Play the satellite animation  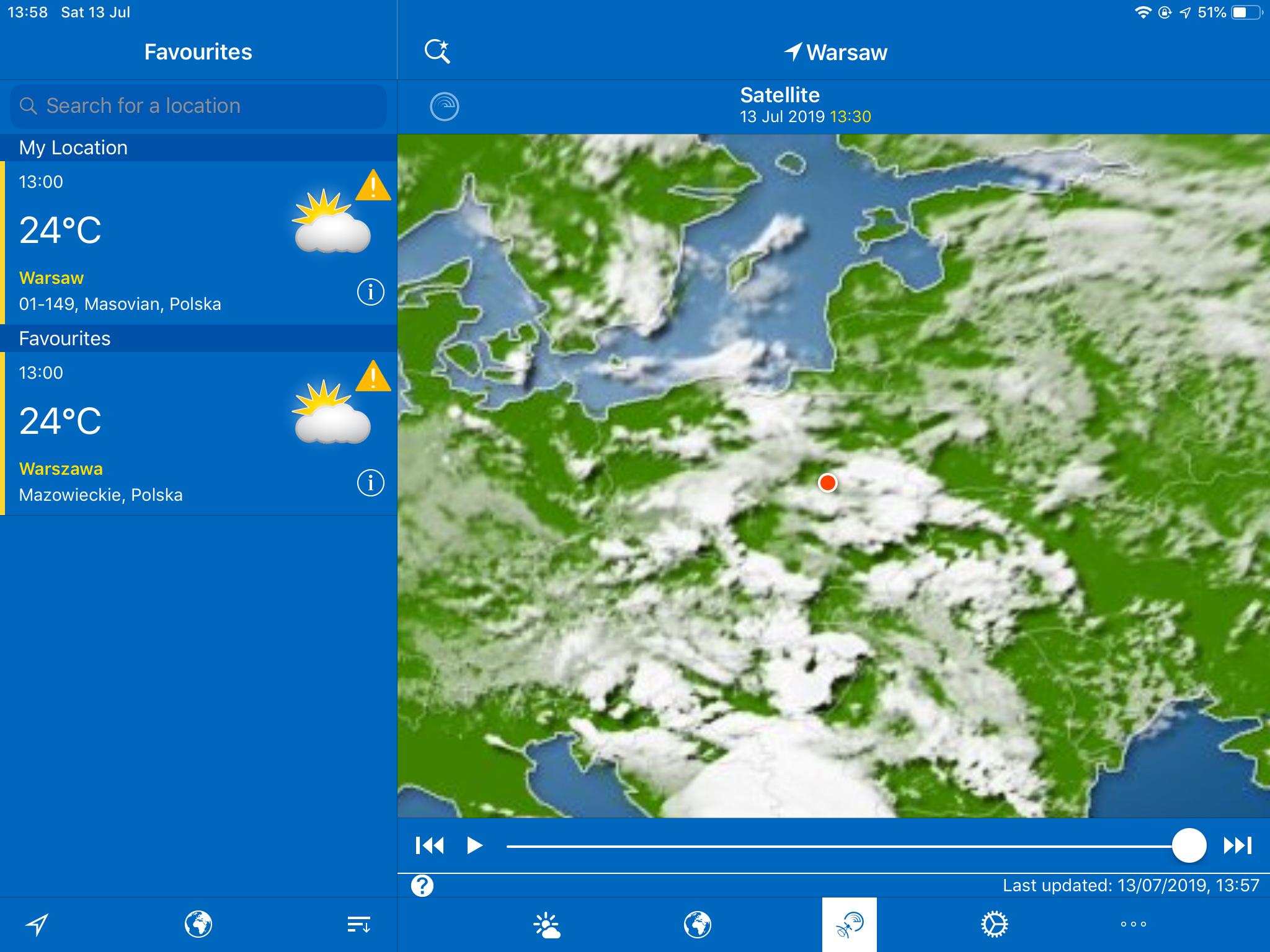point(474,845)
